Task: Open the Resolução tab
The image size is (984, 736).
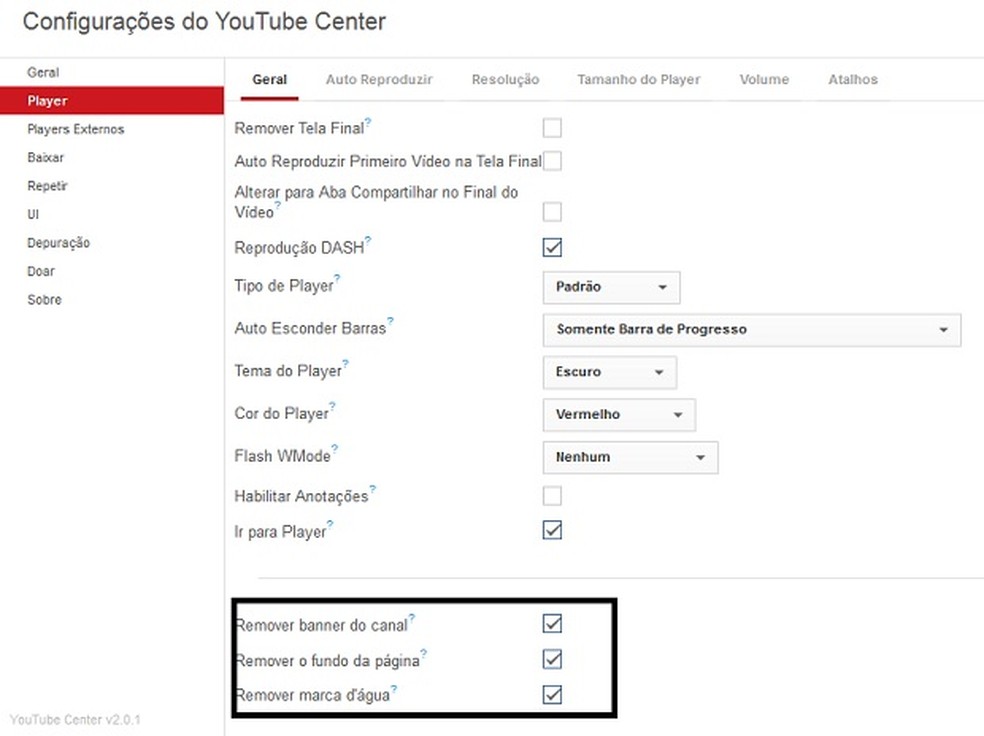Action: pyautogui.click(x=505, y=80)
